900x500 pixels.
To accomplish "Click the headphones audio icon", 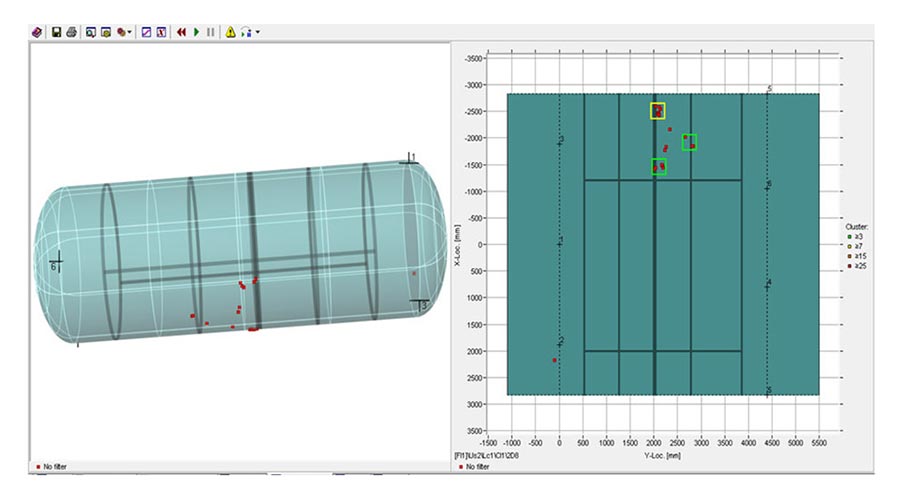I will (246, 32).
